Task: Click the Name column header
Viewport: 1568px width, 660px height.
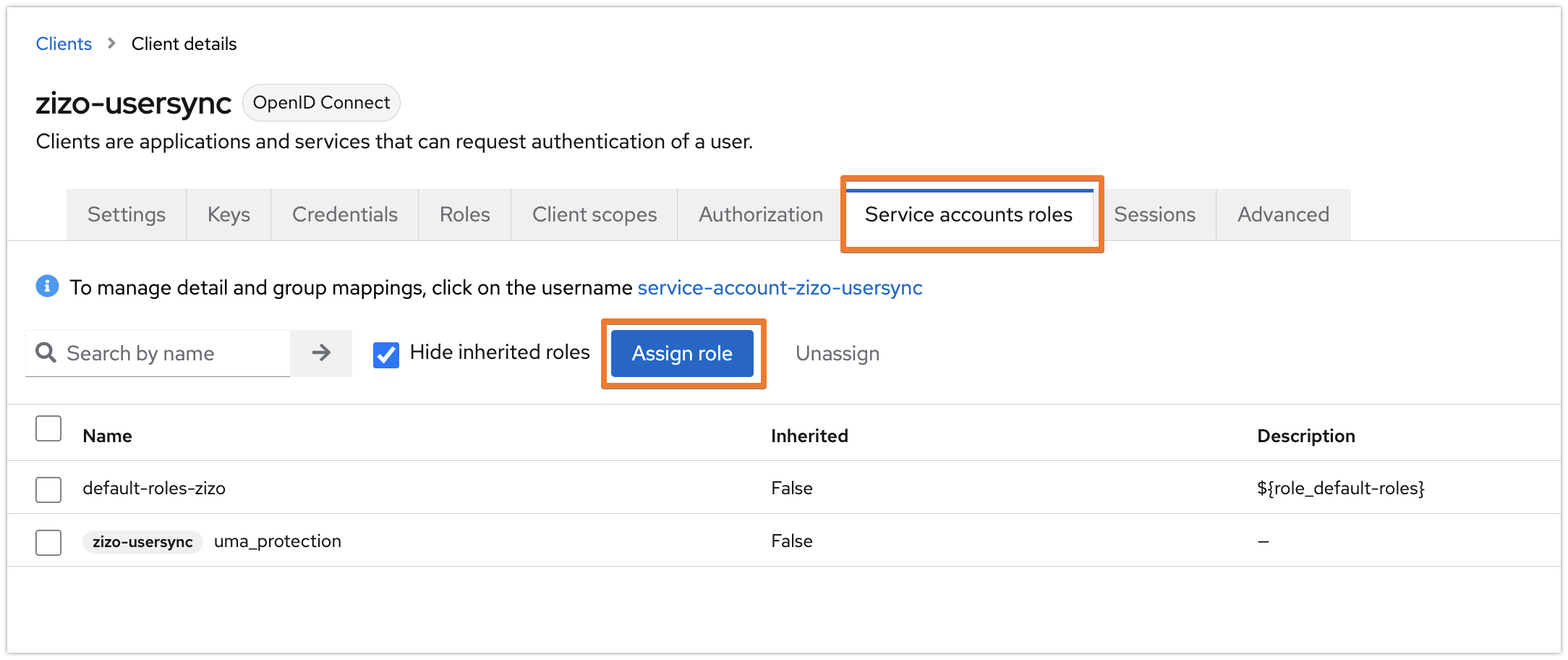Action: click(107, 436)
